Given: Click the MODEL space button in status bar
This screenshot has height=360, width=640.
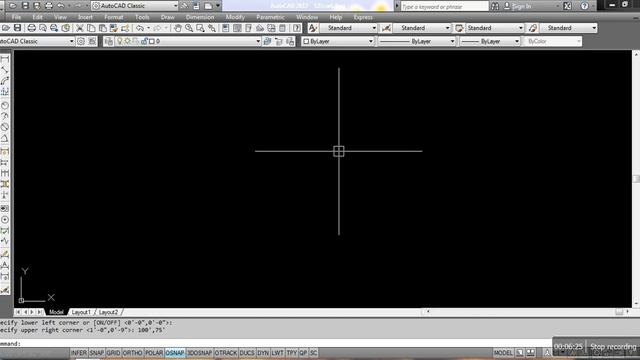Looking at the screenshot, I should pos(503,353).
